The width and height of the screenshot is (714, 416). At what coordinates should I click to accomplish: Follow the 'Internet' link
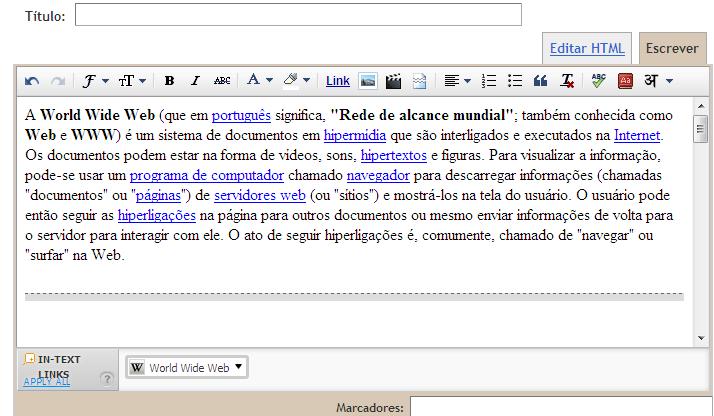click(637, 135)
